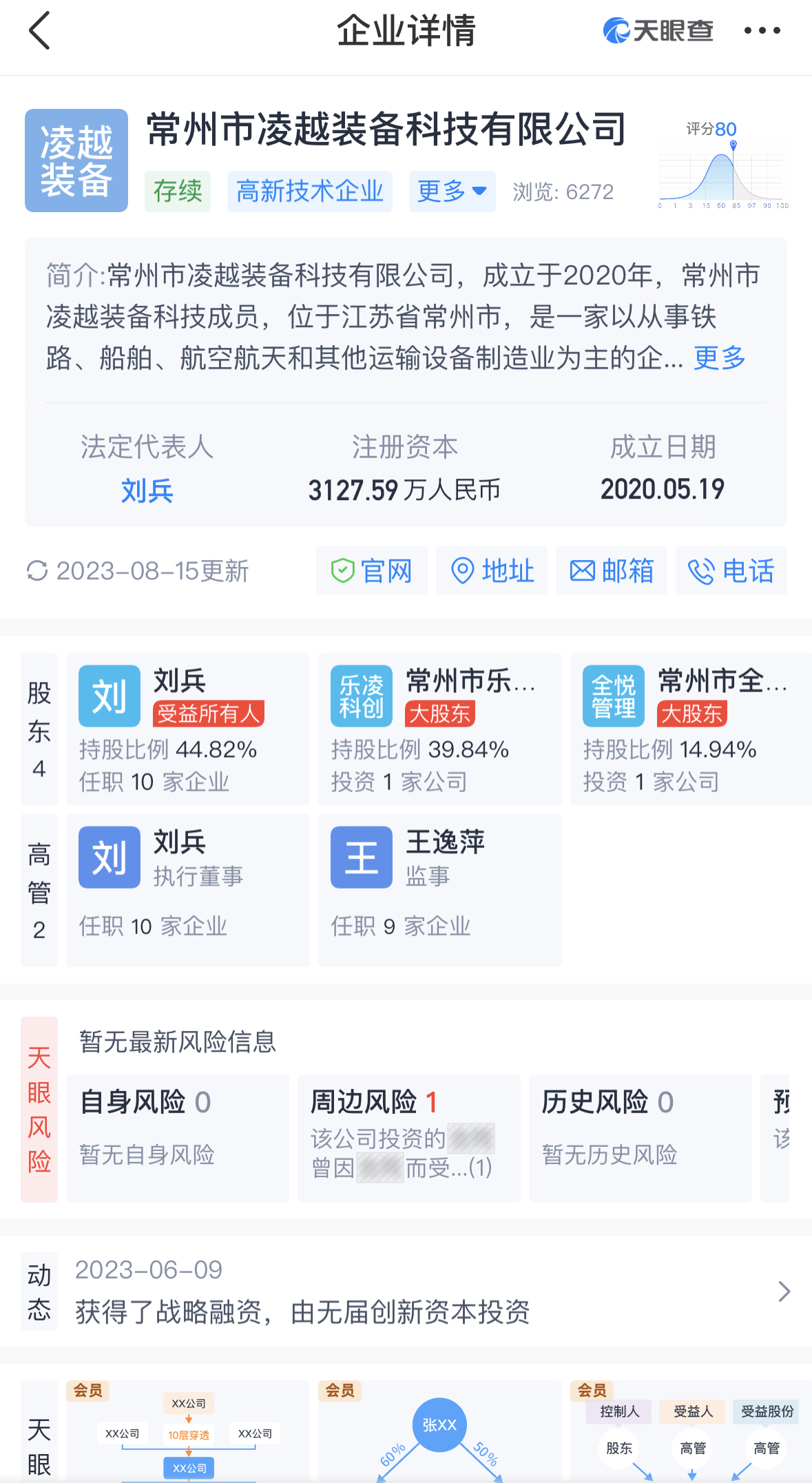Tap the 3127.59万人民币 registered capital value

404,490
